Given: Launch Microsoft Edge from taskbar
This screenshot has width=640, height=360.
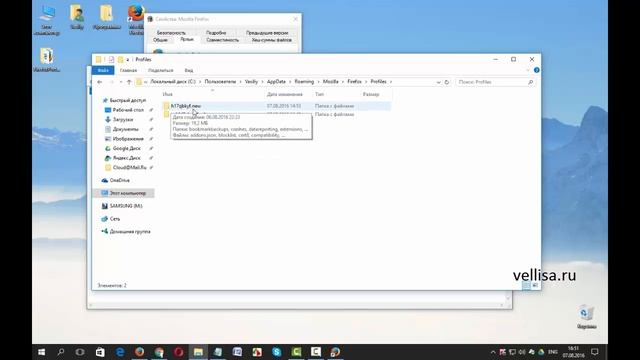Looking at the screenshot, I should coord(120,352).
